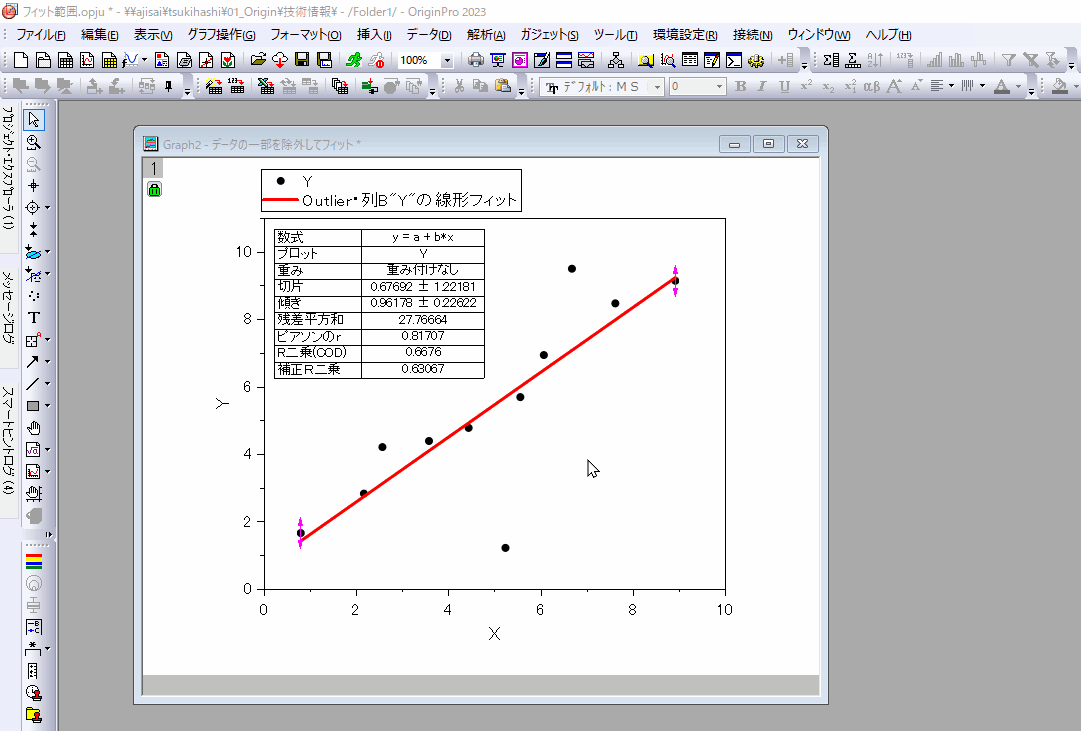Select the Text tool
This screenshot has width=1081, height=731.
point(33,318)
